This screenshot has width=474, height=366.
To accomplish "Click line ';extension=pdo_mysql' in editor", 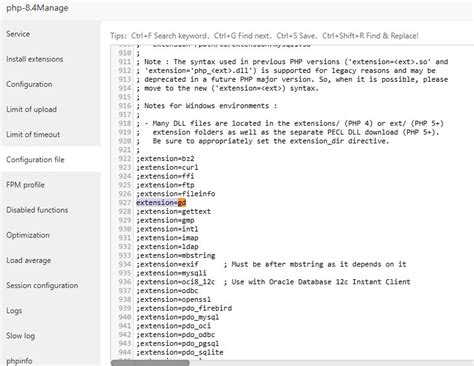I will click(178, 317).
